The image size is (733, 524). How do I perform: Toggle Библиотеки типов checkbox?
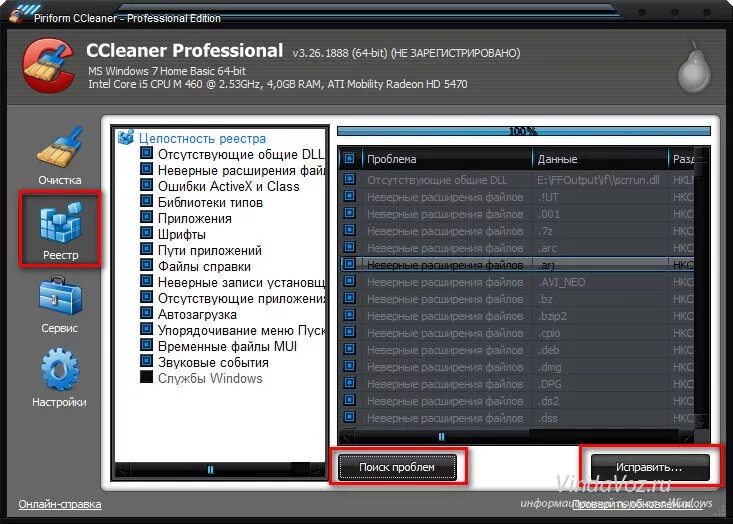point(146,201)
